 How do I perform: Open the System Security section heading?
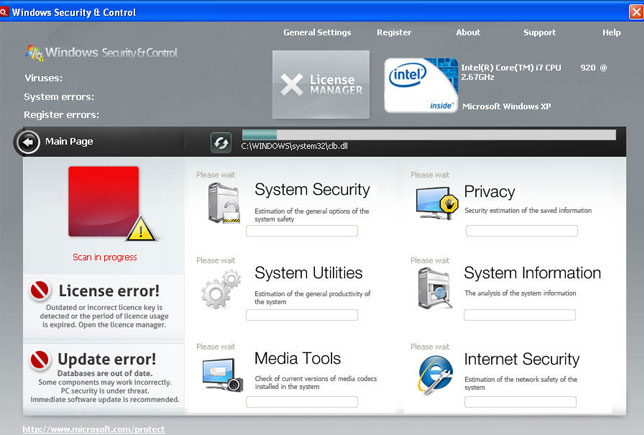(x=312, y=189)
